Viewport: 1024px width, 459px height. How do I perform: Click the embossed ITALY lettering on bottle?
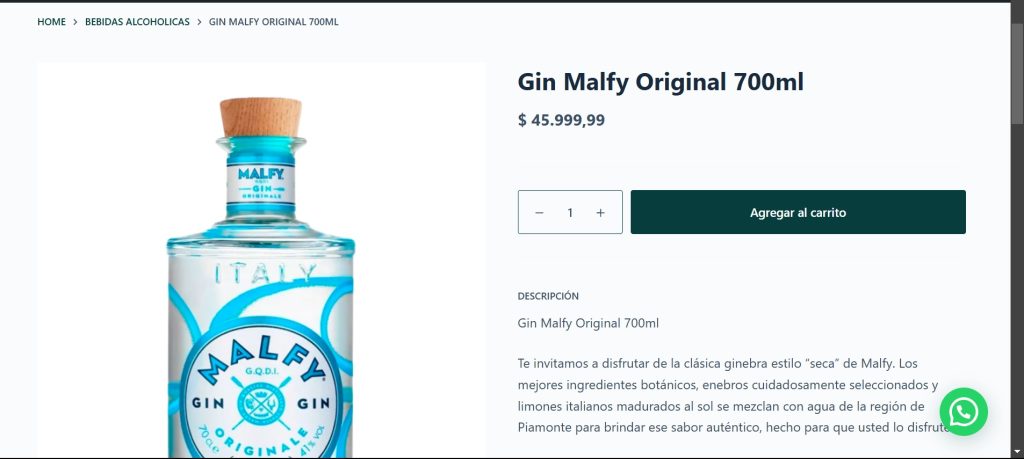(265, 273)
